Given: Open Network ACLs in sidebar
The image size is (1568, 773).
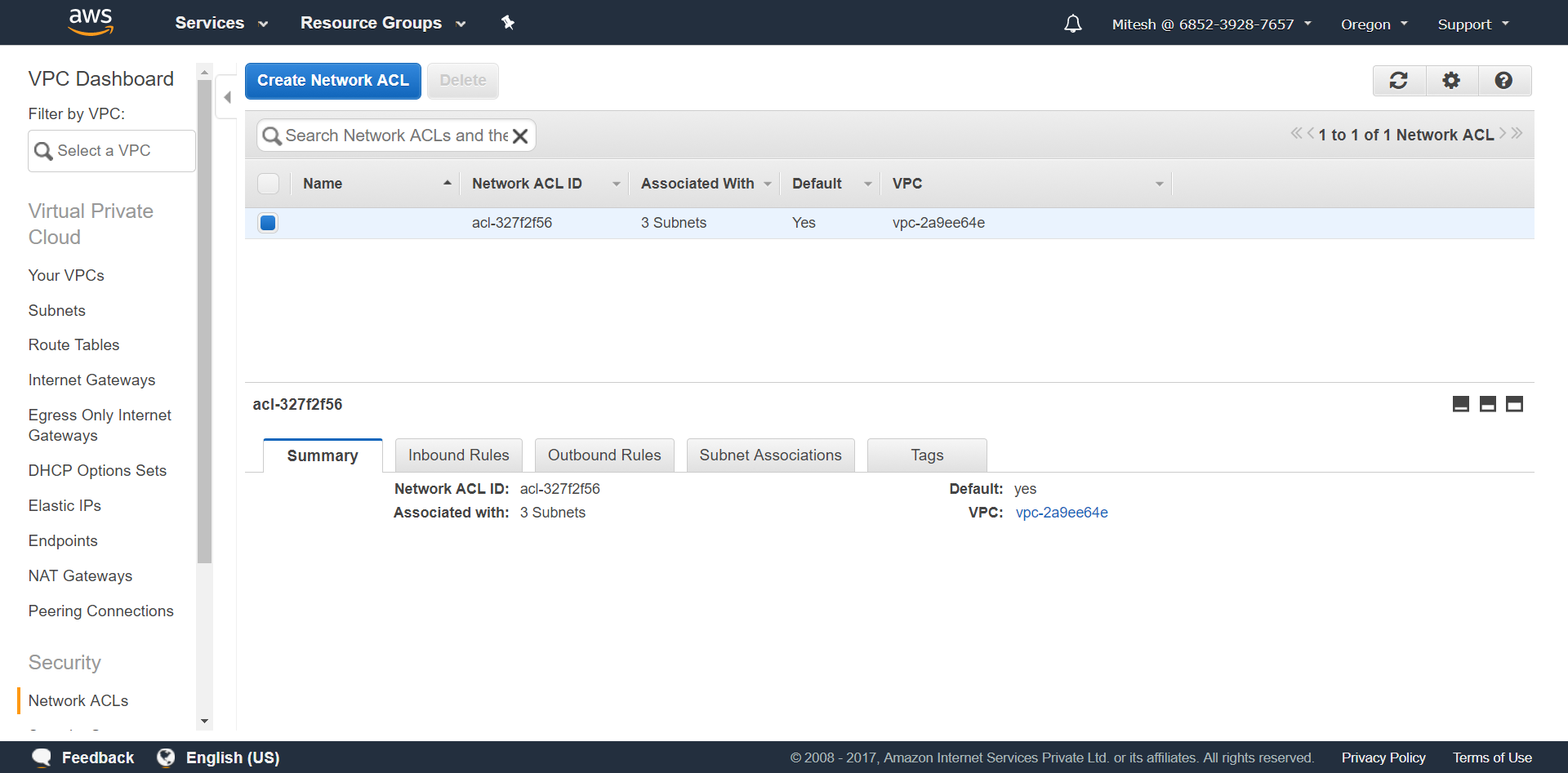Looking at the screenshot, I should point(78,701).
